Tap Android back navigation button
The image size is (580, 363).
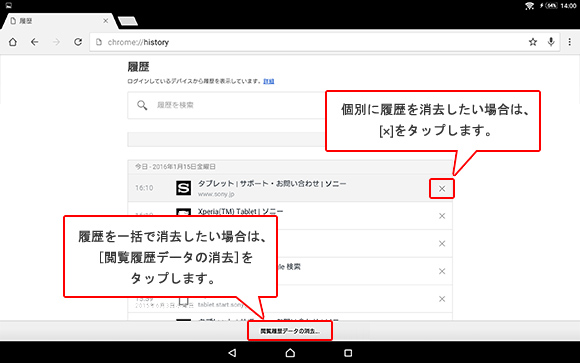[x=232, y=353]
